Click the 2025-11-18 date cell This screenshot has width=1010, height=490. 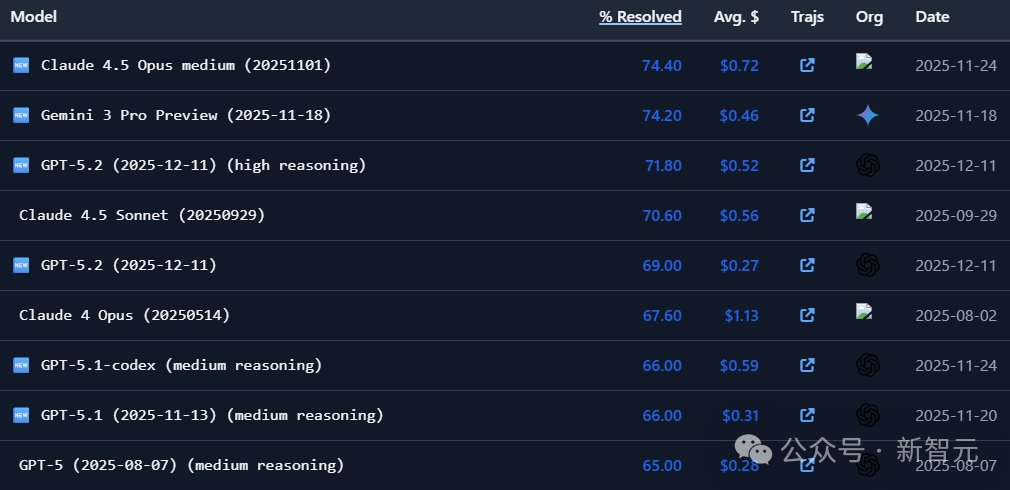[956, 116]
